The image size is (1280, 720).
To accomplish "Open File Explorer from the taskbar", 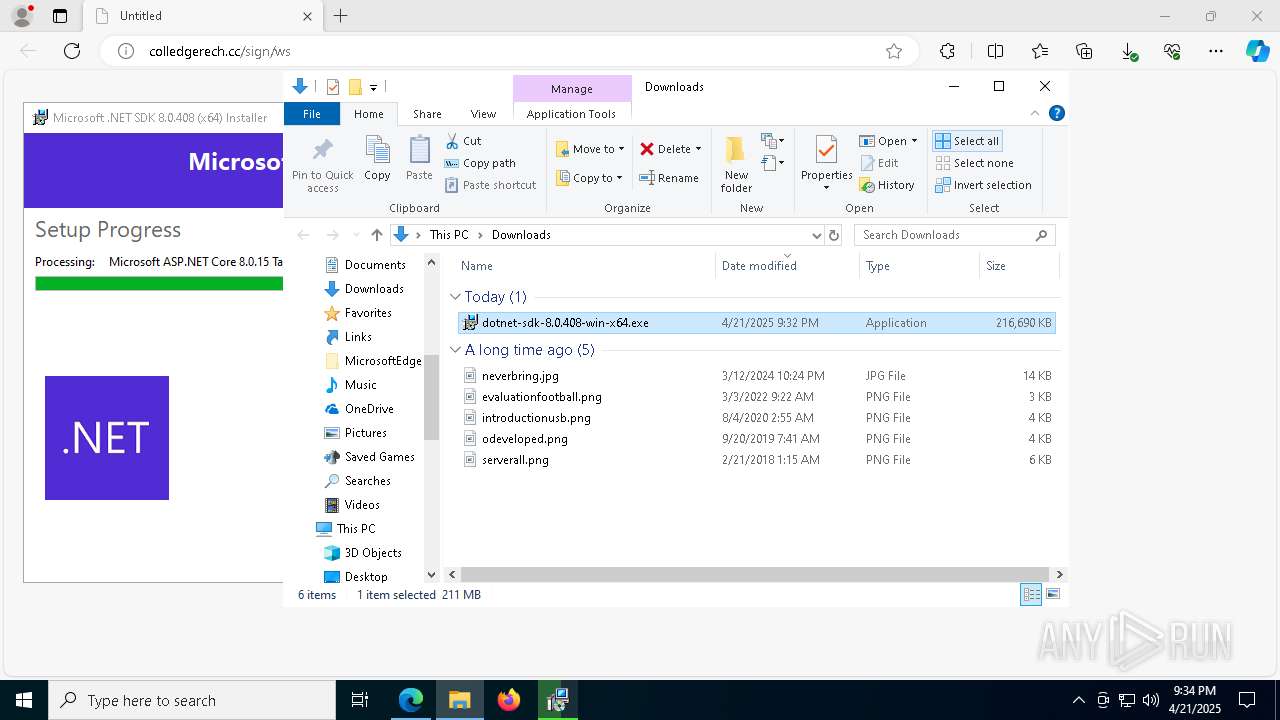I will [459, 700].
